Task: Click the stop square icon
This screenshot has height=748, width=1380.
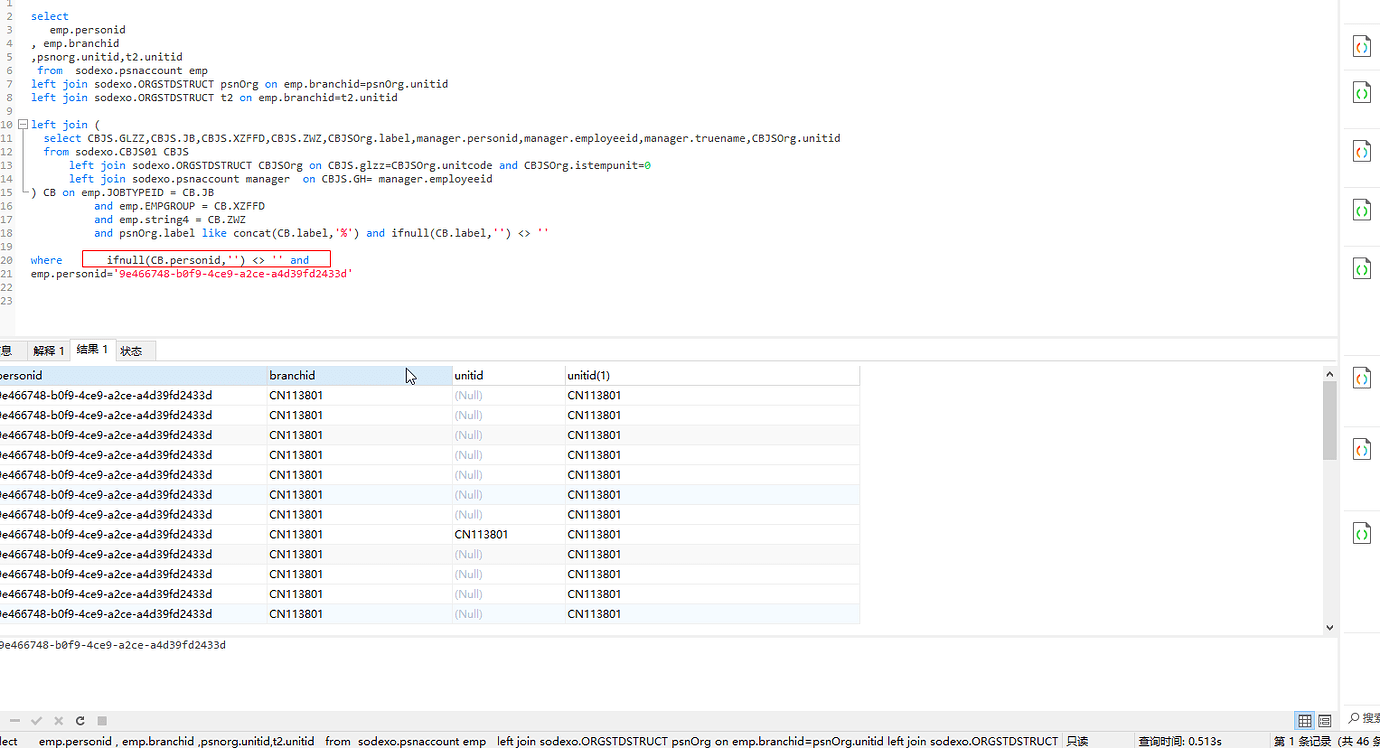Action: pyautogui.click(x=102, y=720)
